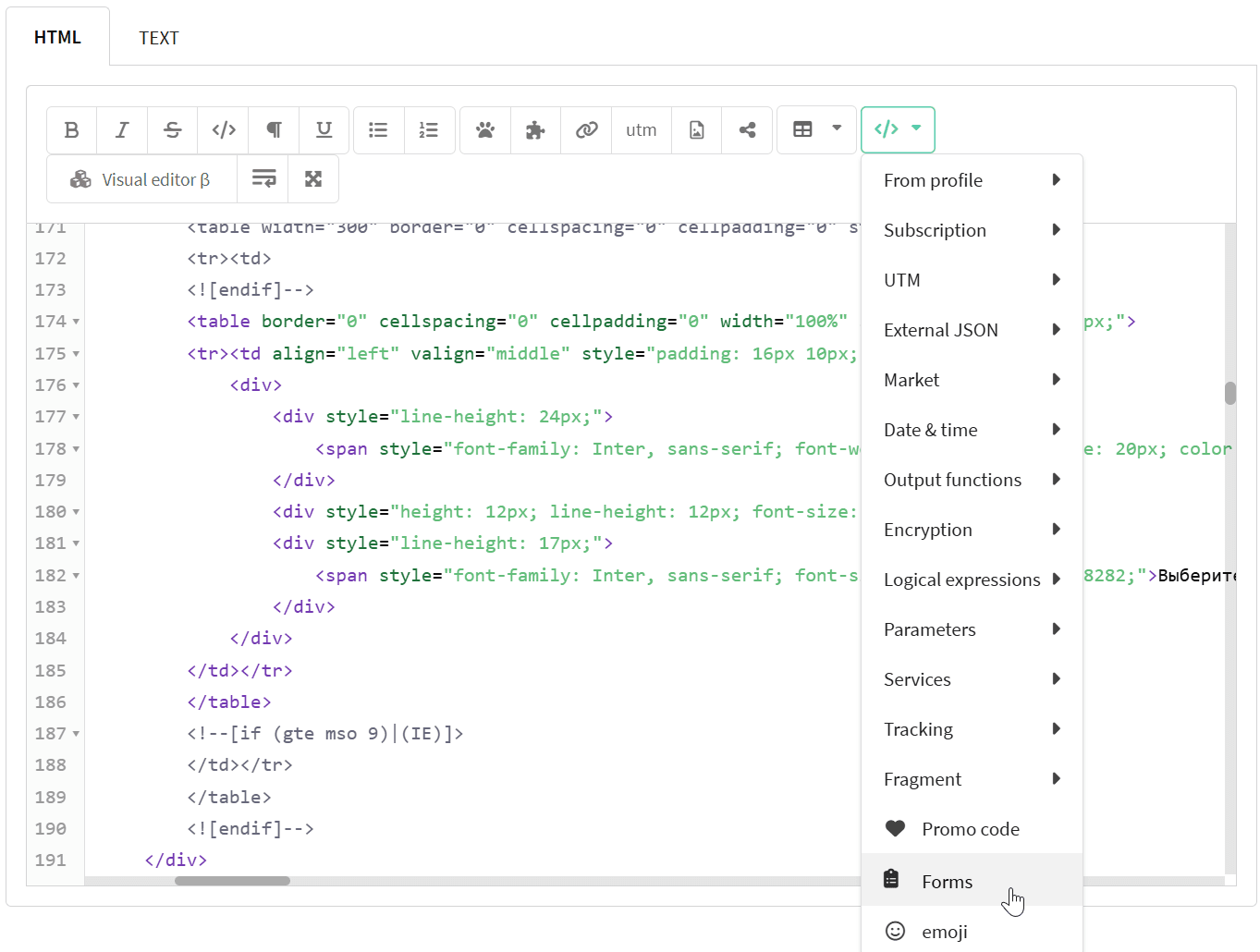Toggle bold formatting
This screenshot has width=1260, height=952.
coord(72,129)
